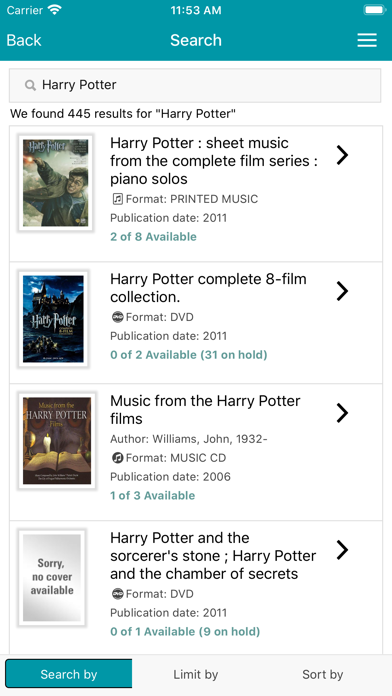Tap the magnifying glass search icon
This screenshot has width=392, height=696.
click(x=30, y=85)
